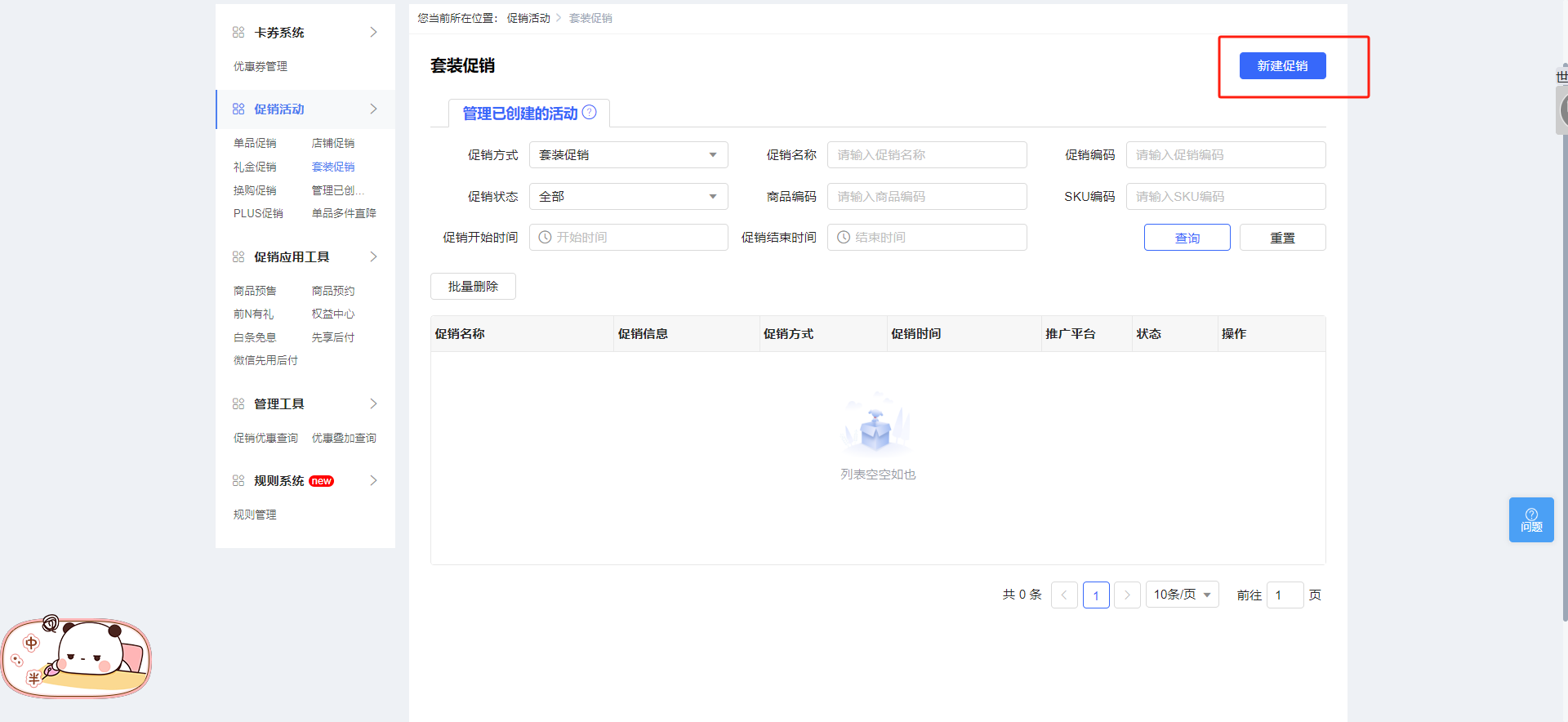Click the 促销应用工具 grid icon in sidebar

click(x=238, y=257)
